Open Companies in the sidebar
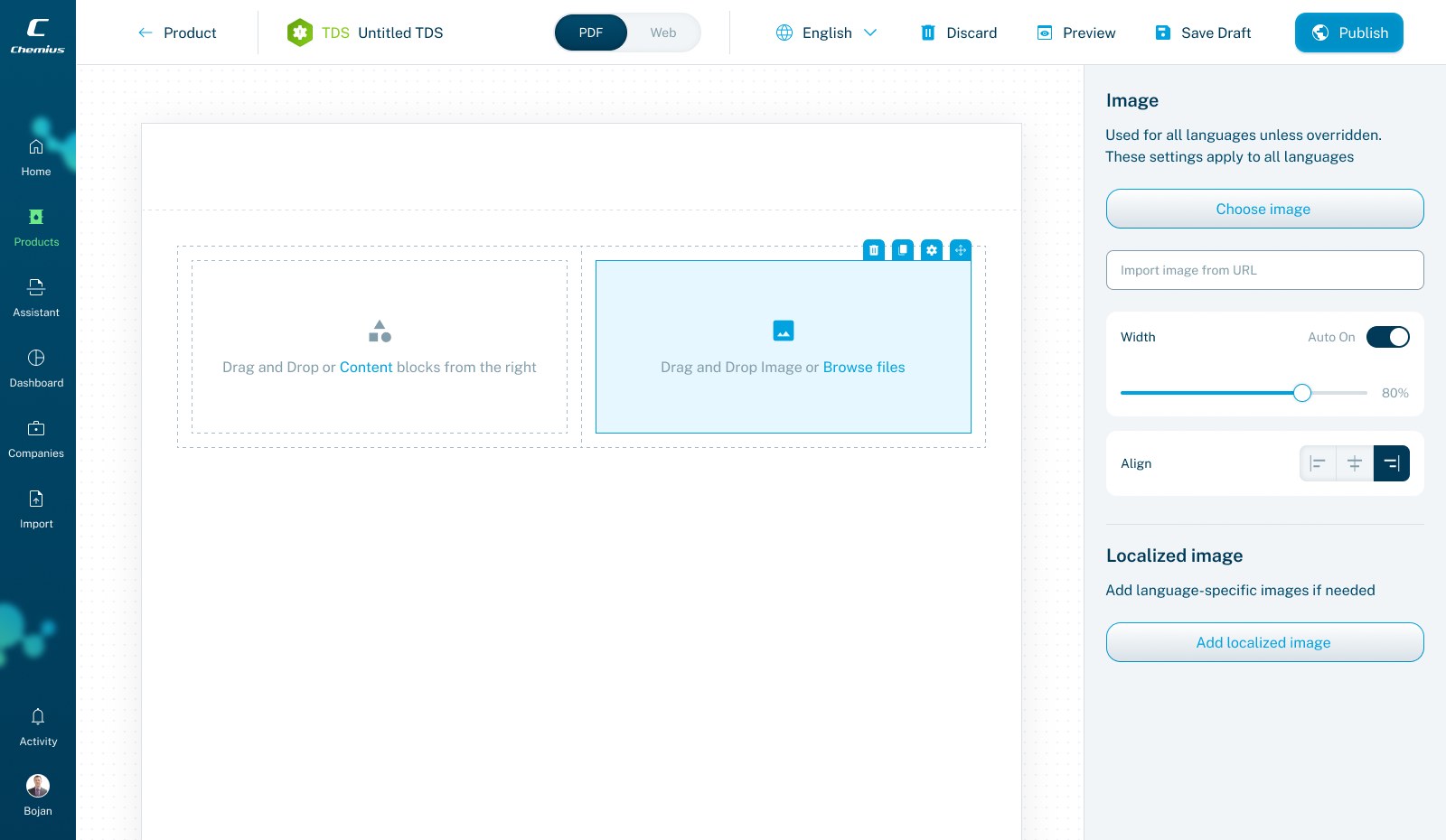Screen dimensions: 1446x840 [x=36, y=440]
